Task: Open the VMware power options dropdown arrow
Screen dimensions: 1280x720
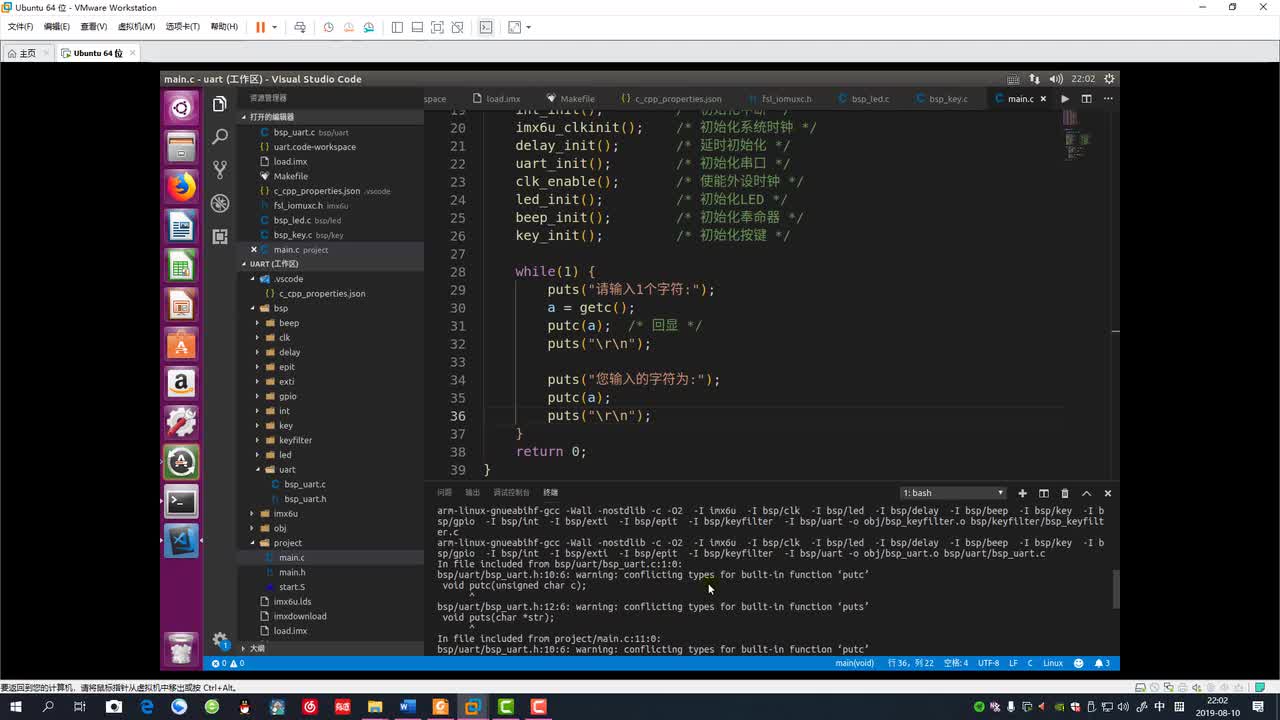Action: 274,27
